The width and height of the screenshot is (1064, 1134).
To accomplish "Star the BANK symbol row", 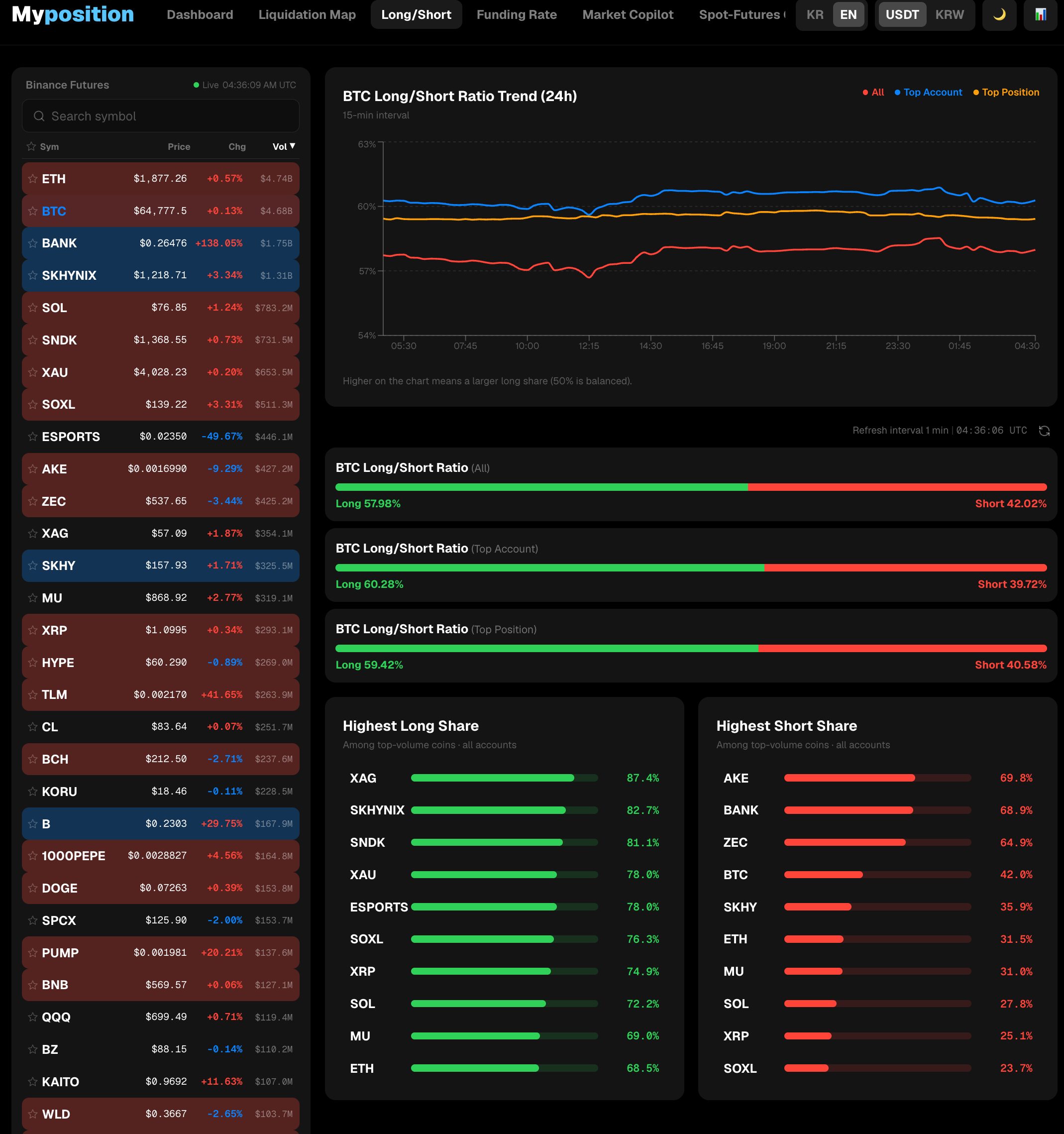I will (x=33, y=243).
